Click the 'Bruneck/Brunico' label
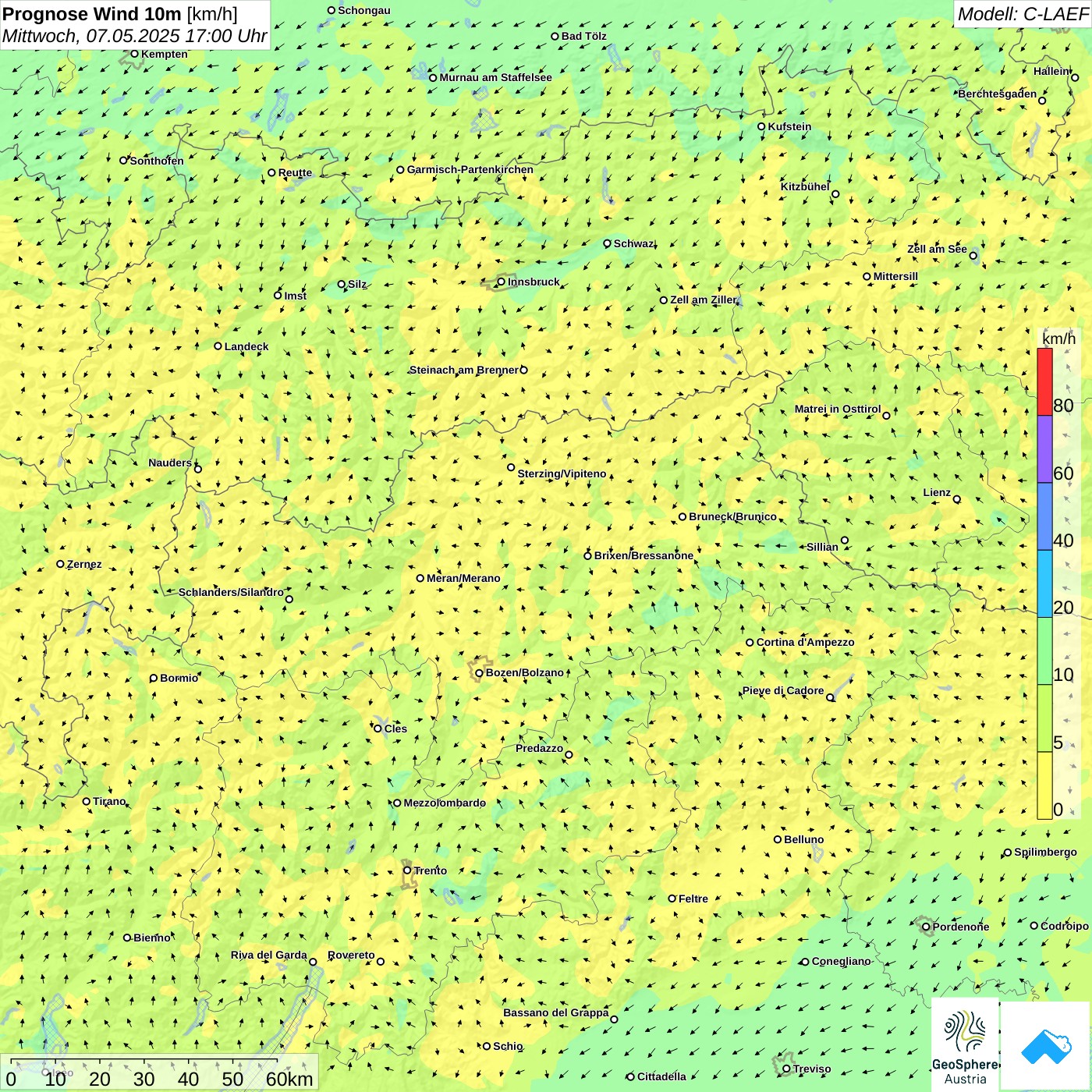 point(732,517)
